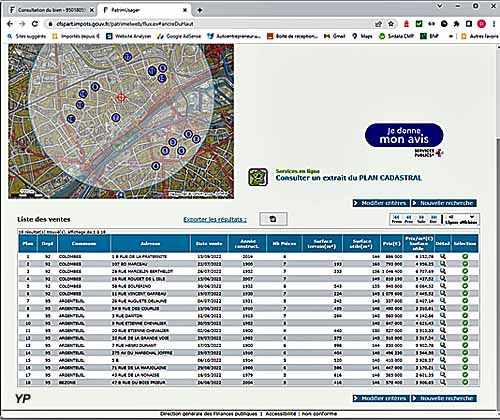Go to last page with Der arrow

click(433, 219)
